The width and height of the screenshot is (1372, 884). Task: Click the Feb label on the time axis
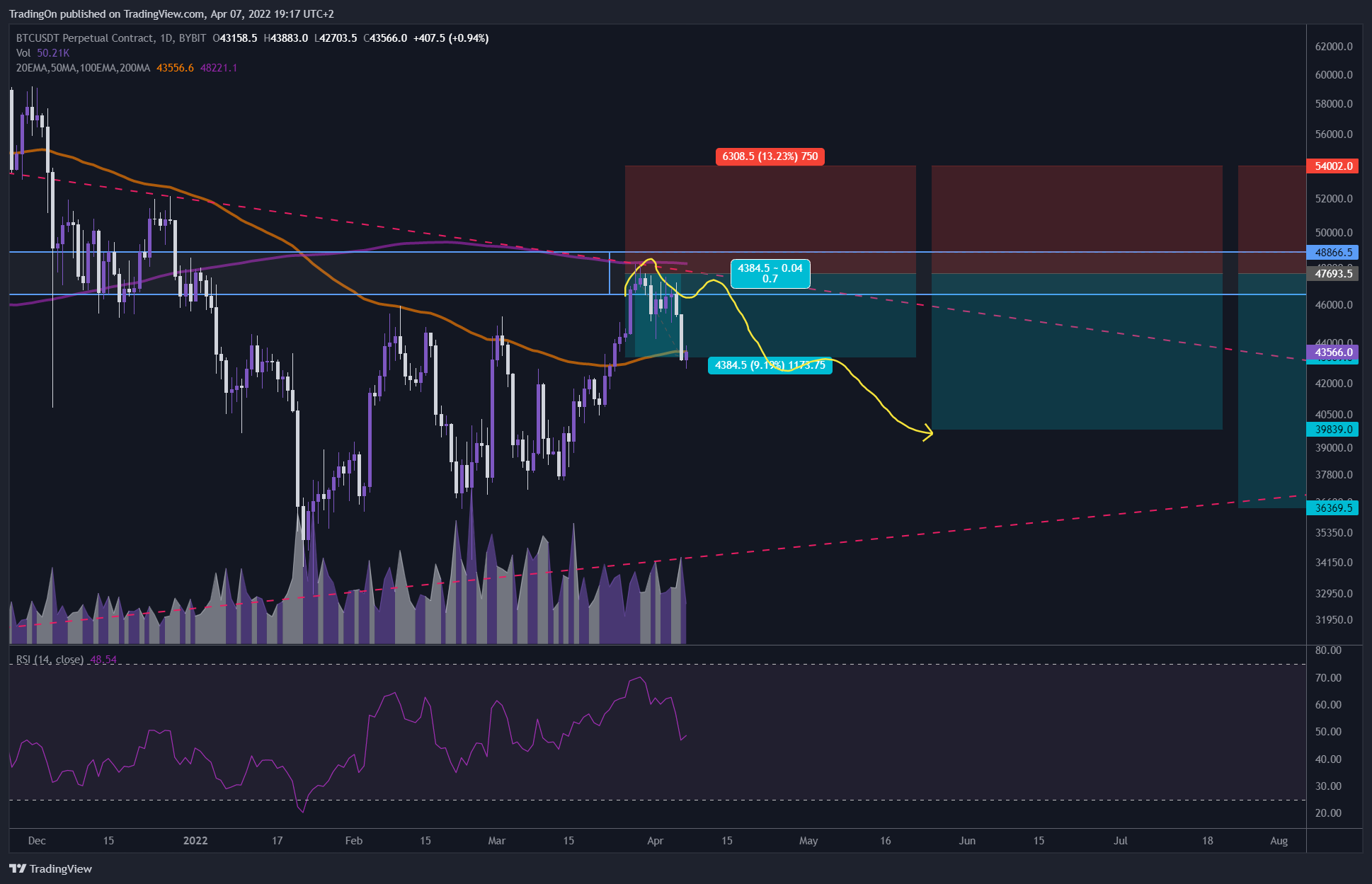pyautogui.click(x=353, y=841)
